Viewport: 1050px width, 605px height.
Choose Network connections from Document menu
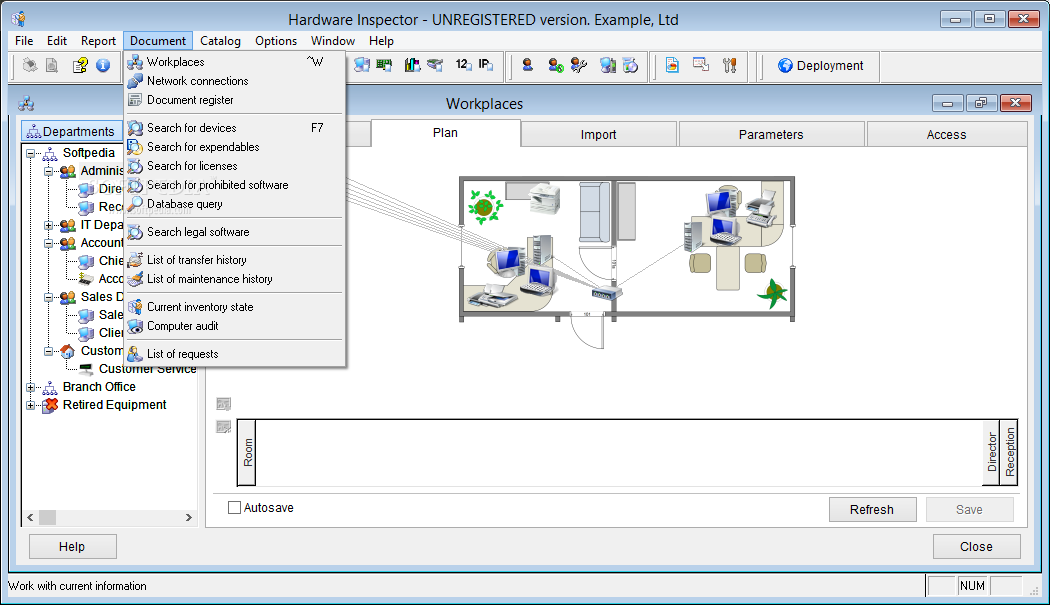(234, 81)
